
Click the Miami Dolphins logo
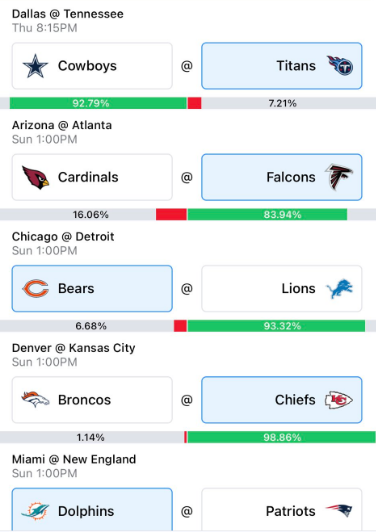[35, 511]
